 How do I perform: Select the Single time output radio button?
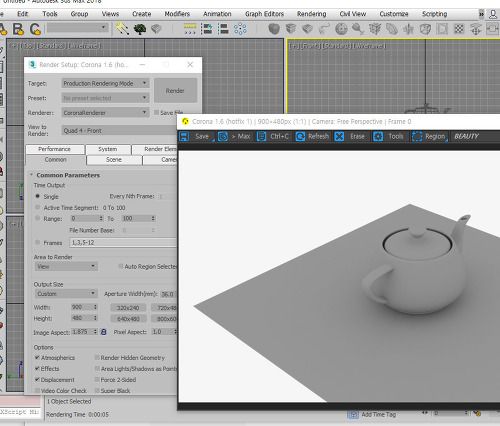click(38, 196)
